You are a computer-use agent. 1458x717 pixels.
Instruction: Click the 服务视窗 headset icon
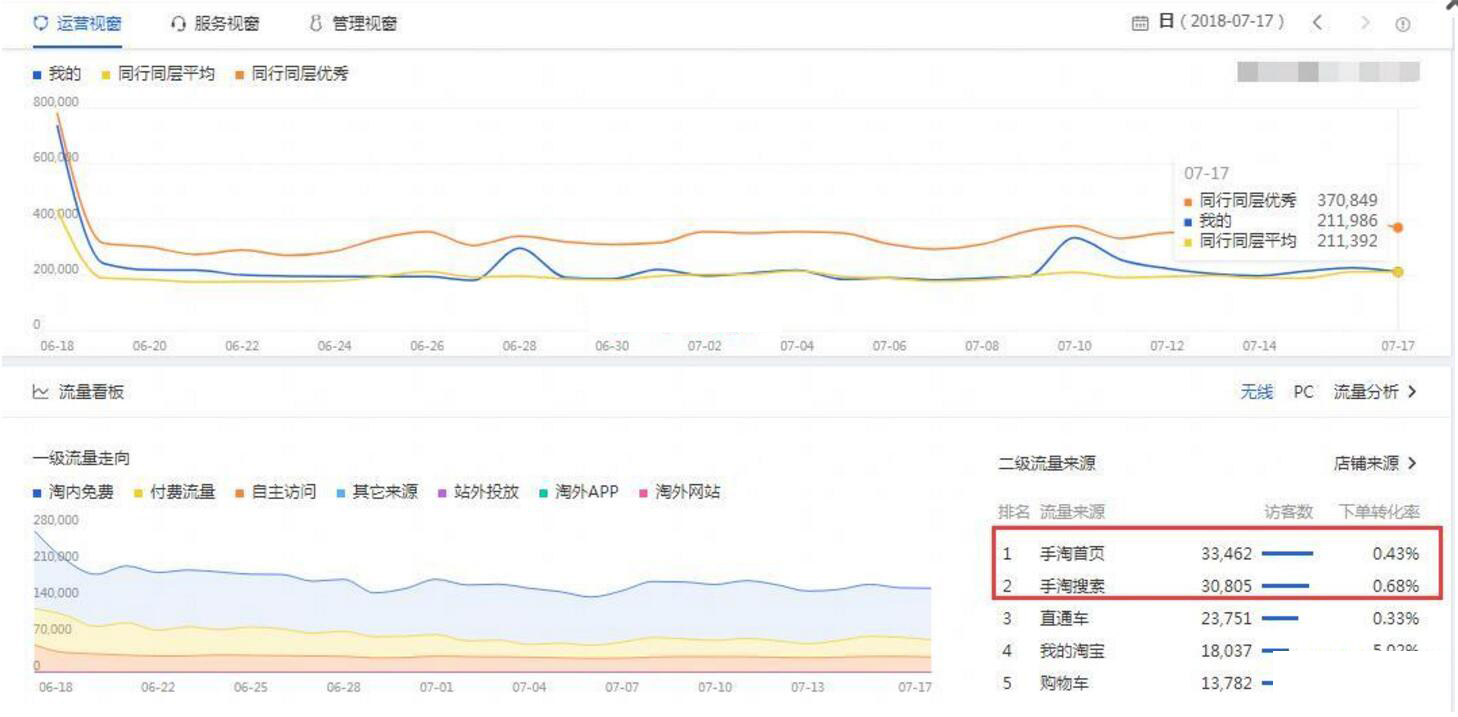pyautogui.click(x=177, y=22)
